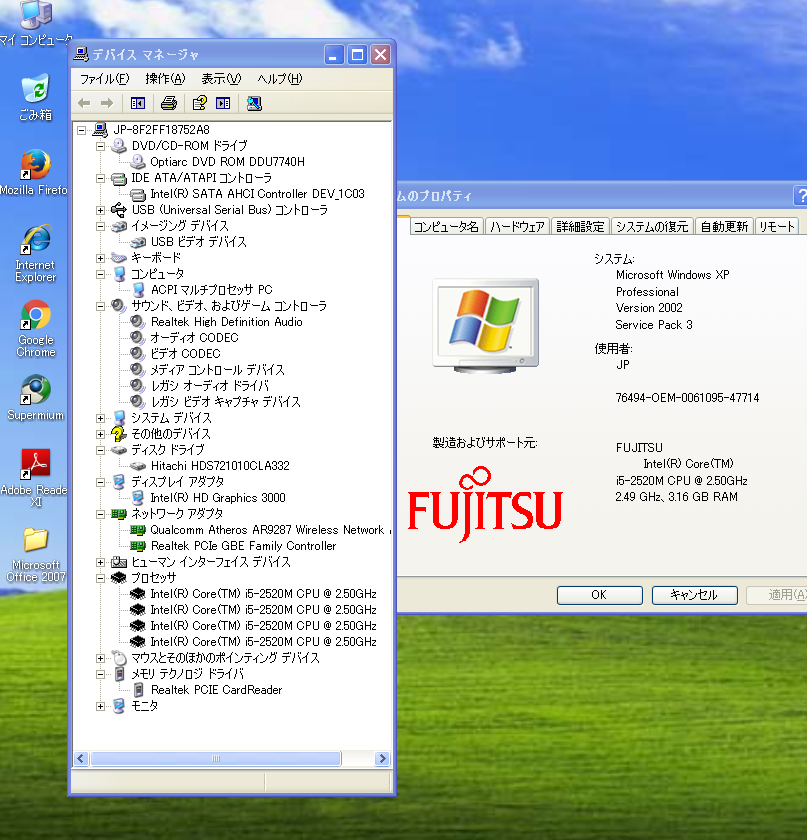Switch to リモート tab

click(x=776, y=227)
